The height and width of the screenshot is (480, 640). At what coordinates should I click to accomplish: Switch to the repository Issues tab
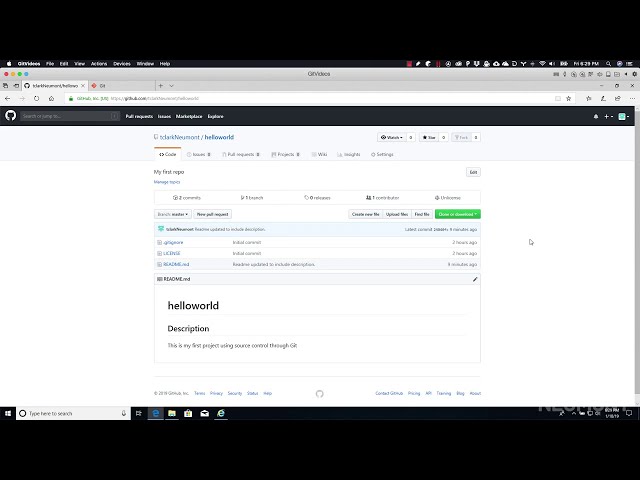pyautogui.click(x=199, y=154)
